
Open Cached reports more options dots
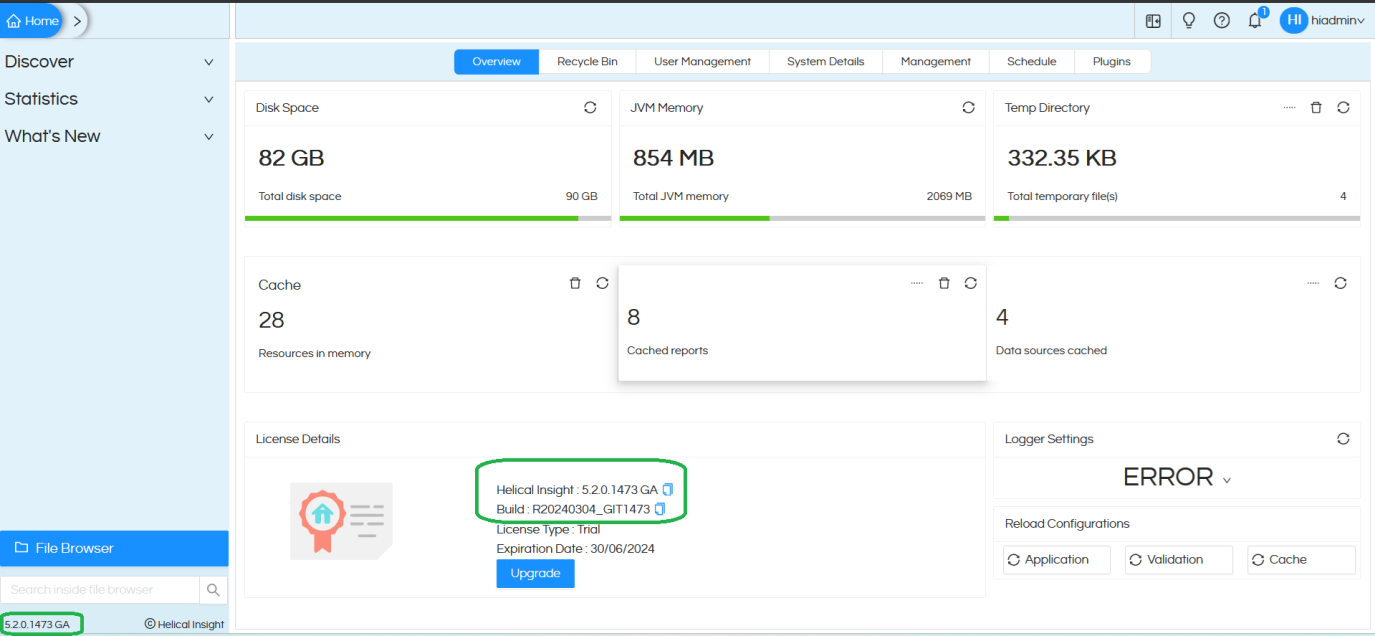[x=917, y=284]
